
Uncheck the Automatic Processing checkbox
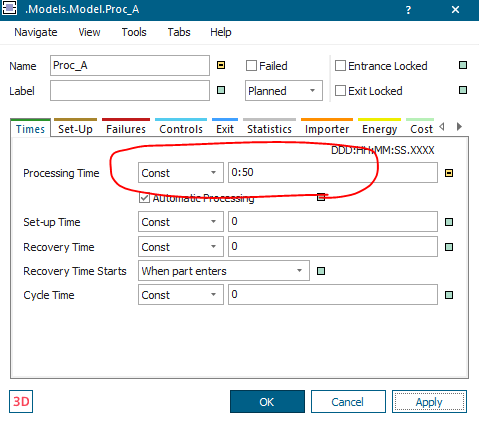pos(144,198)
